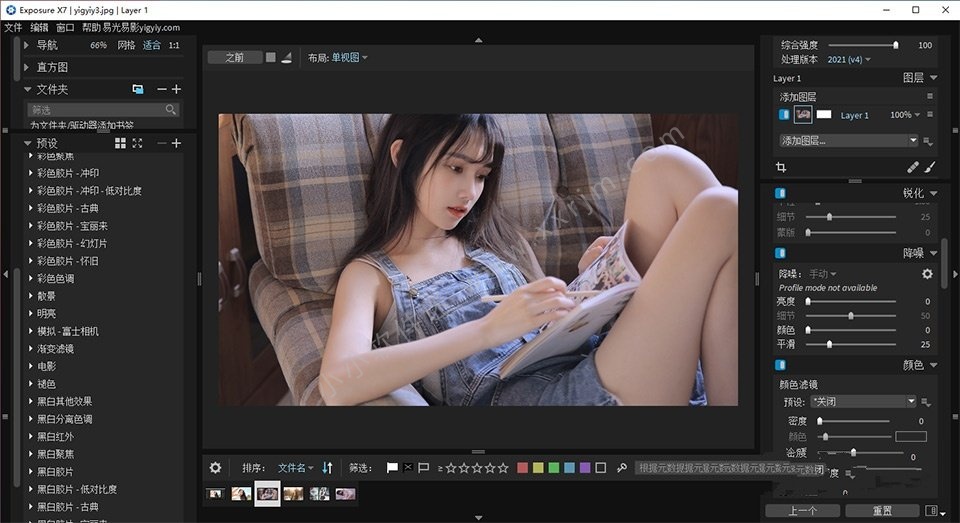Open Layer 1 opacity 100% dropdown
Viewport: 960px width, 523px height.
pyautogui.click(x=905, y=115)
